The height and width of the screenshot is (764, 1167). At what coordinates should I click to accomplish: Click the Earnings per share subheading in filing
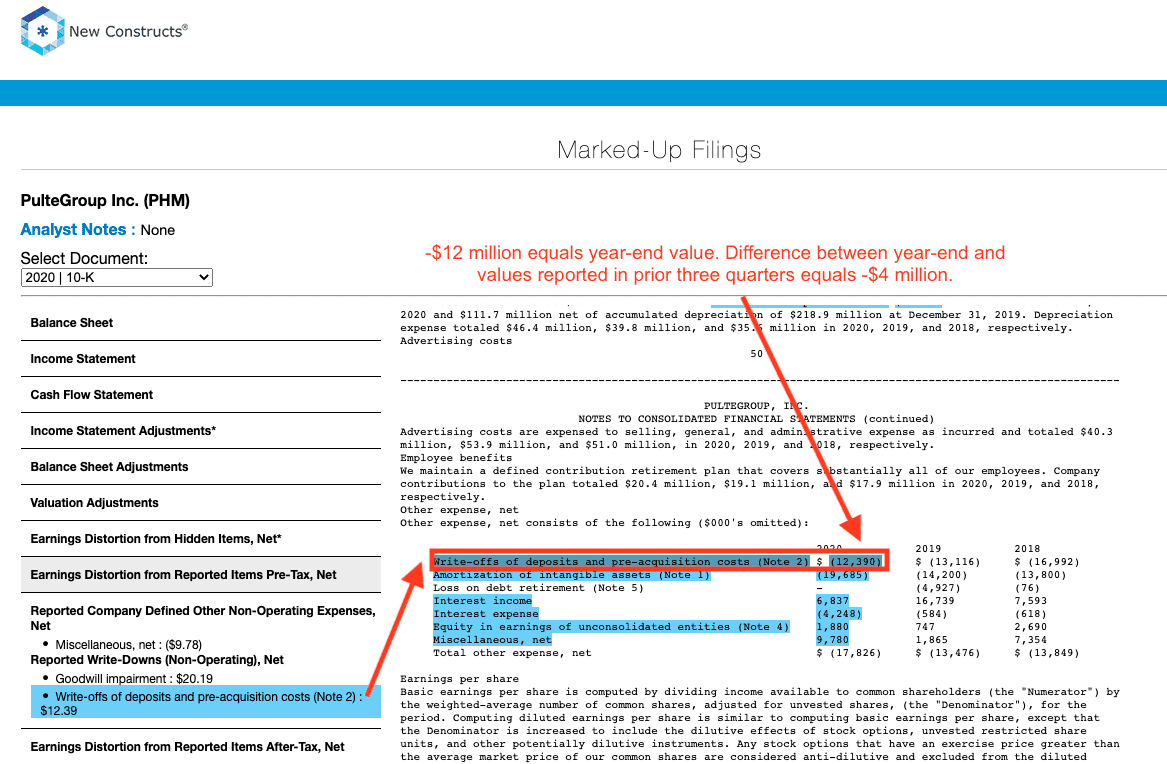tap(459, 679)
